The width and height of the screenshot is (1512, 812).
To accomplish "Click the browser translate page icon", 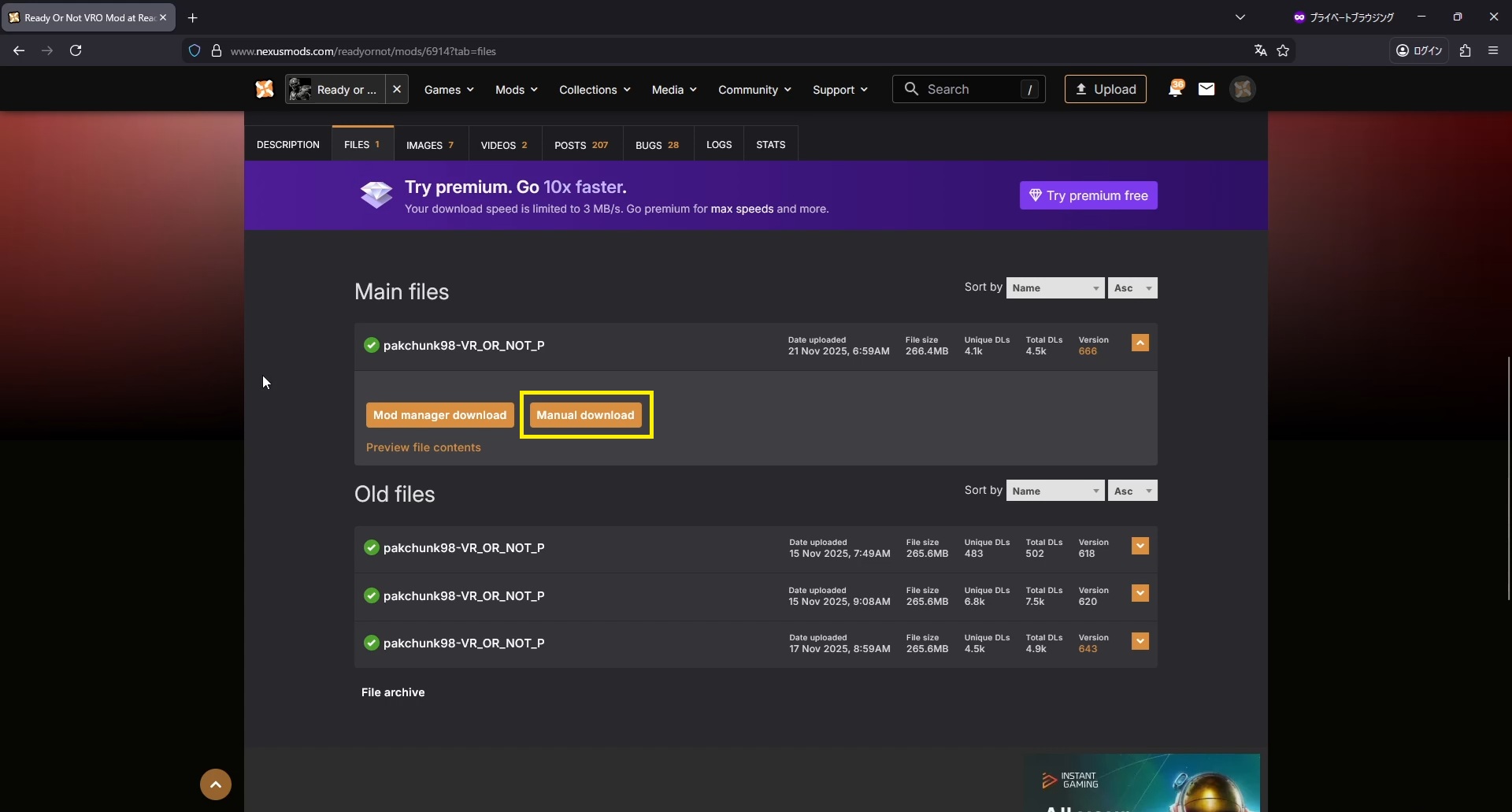I will click(x=1260, y=51).
